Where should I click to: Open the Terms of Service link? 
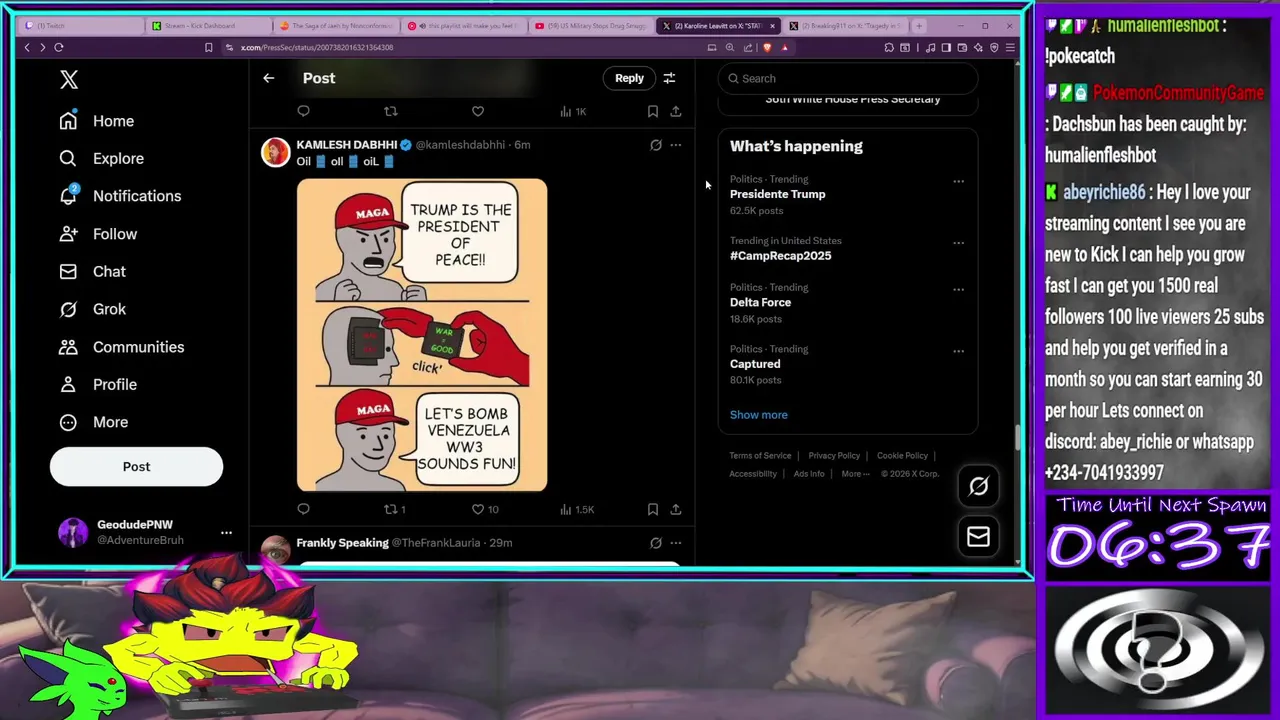click(x=760, y=456)
